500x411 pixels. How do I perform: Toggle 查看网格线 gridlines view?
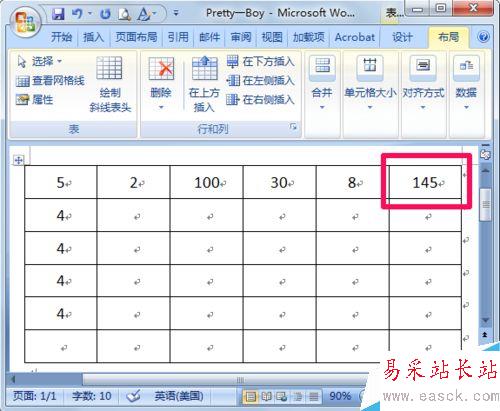(50, 81)
